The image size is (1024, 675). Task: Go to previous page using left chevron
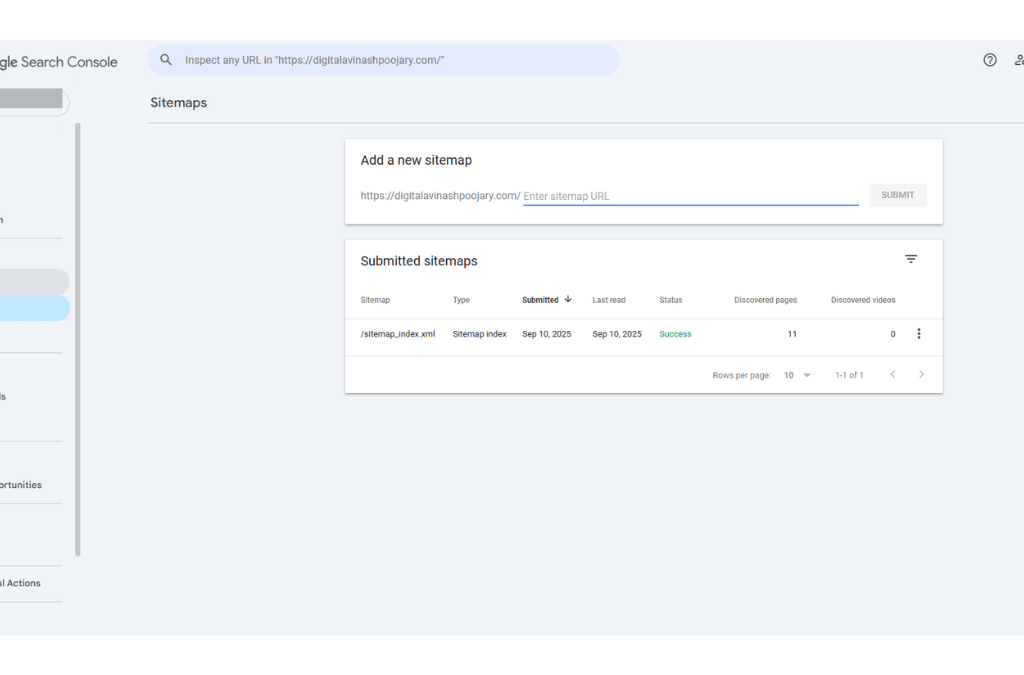892,375
